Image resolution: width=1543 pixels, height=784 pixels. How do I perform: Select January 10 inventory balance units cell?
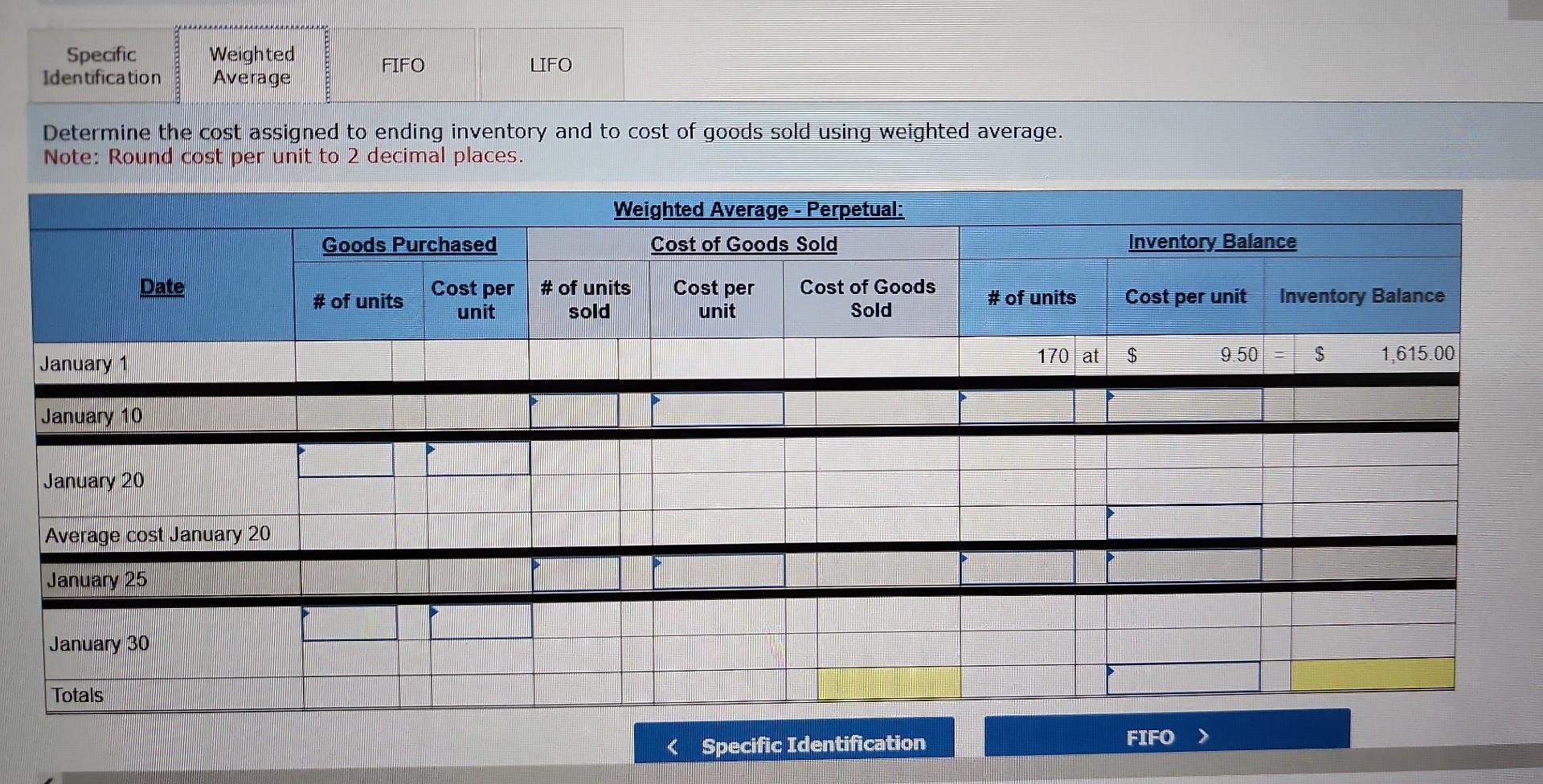[1017, 406]
